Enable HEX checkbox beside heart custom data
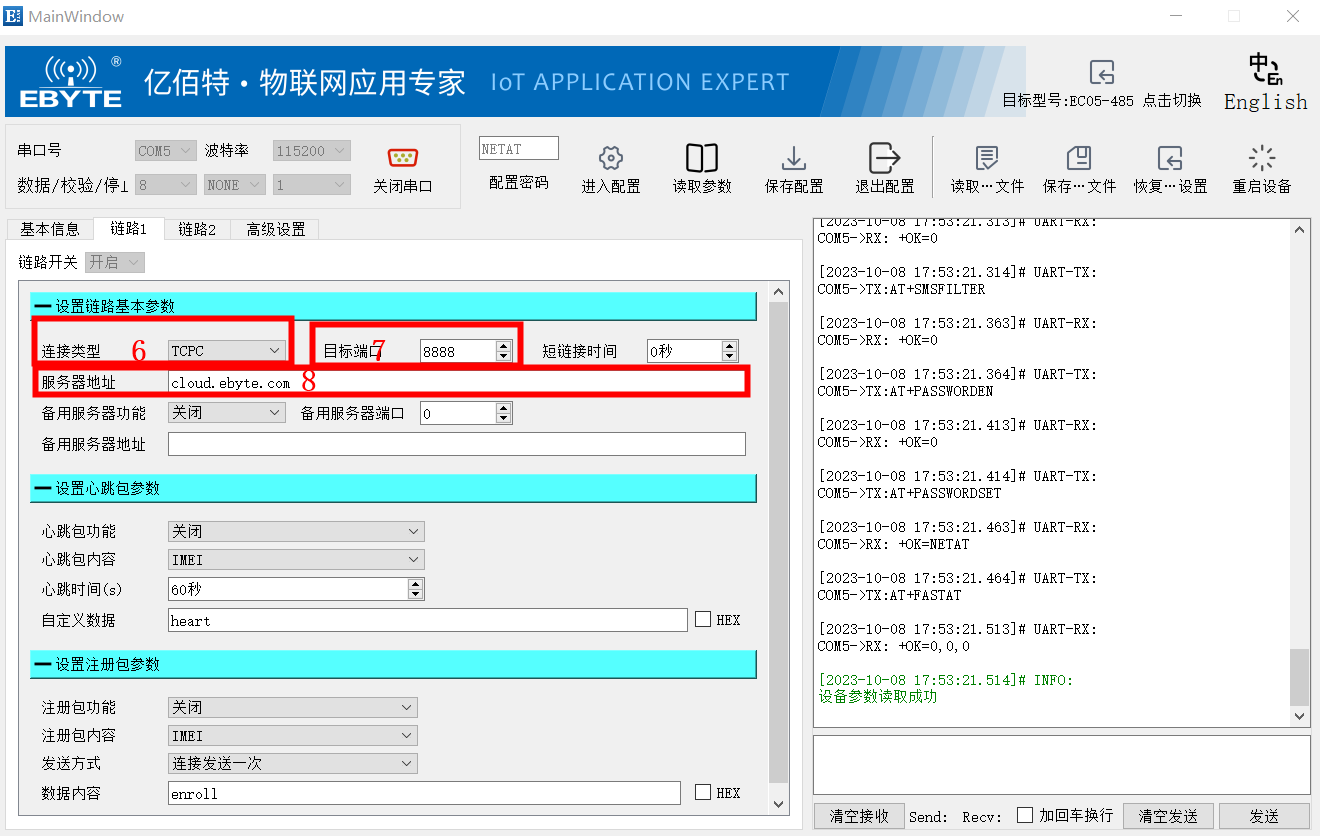The image size is (1320, 836). pyautogui.click(x=703, y=619)
